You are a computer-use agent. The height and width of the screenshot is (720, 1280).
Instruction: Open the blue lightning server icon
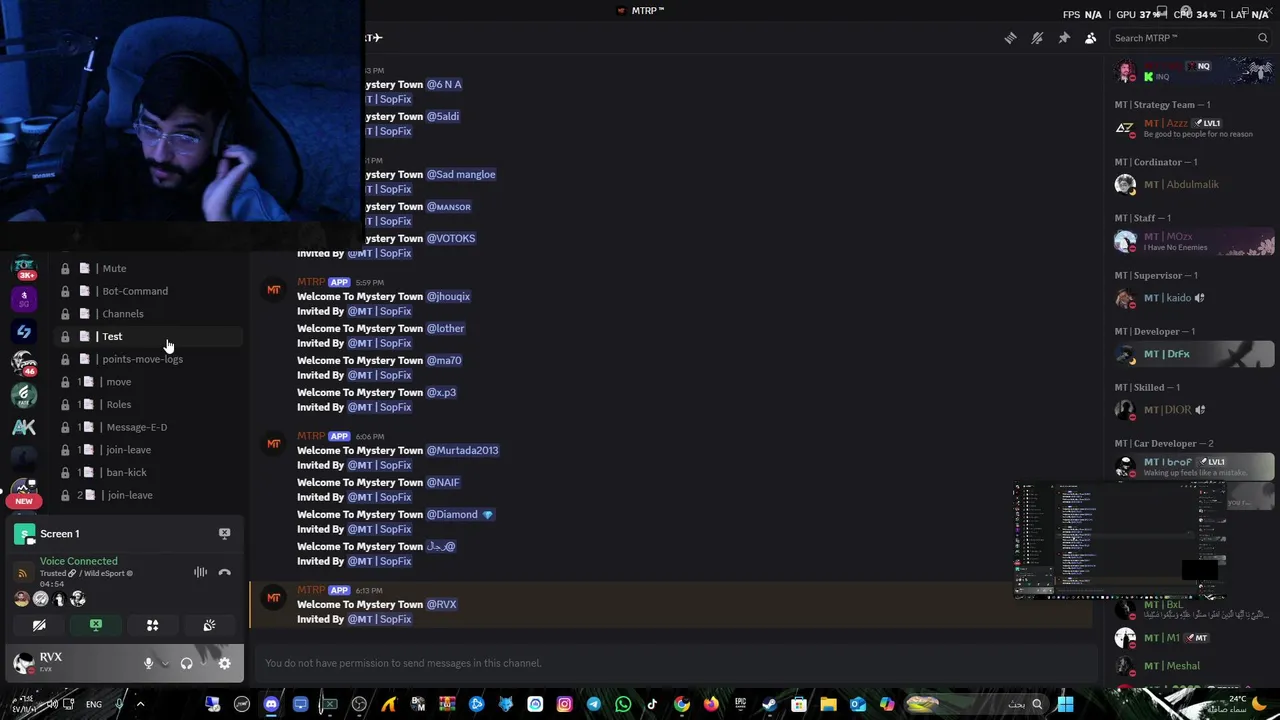click(24, 331)
